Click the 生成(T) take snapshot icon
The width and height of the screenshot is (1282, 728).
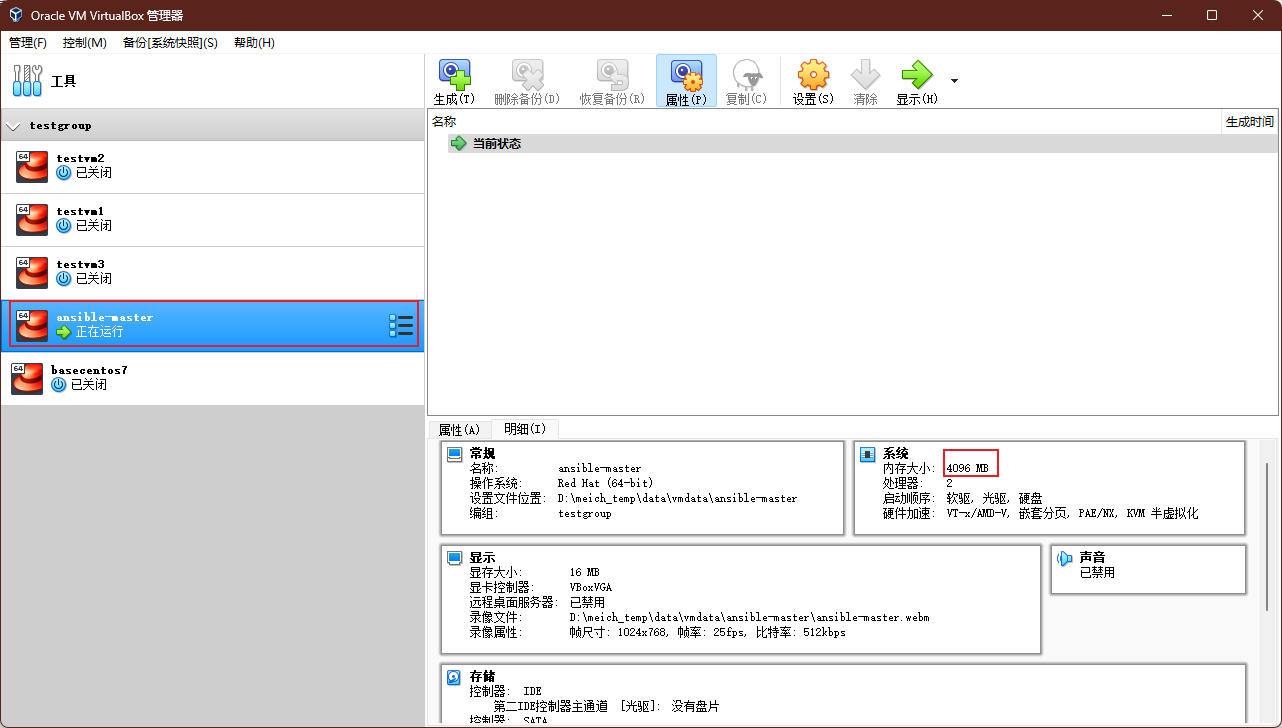(x=454, y=75)
